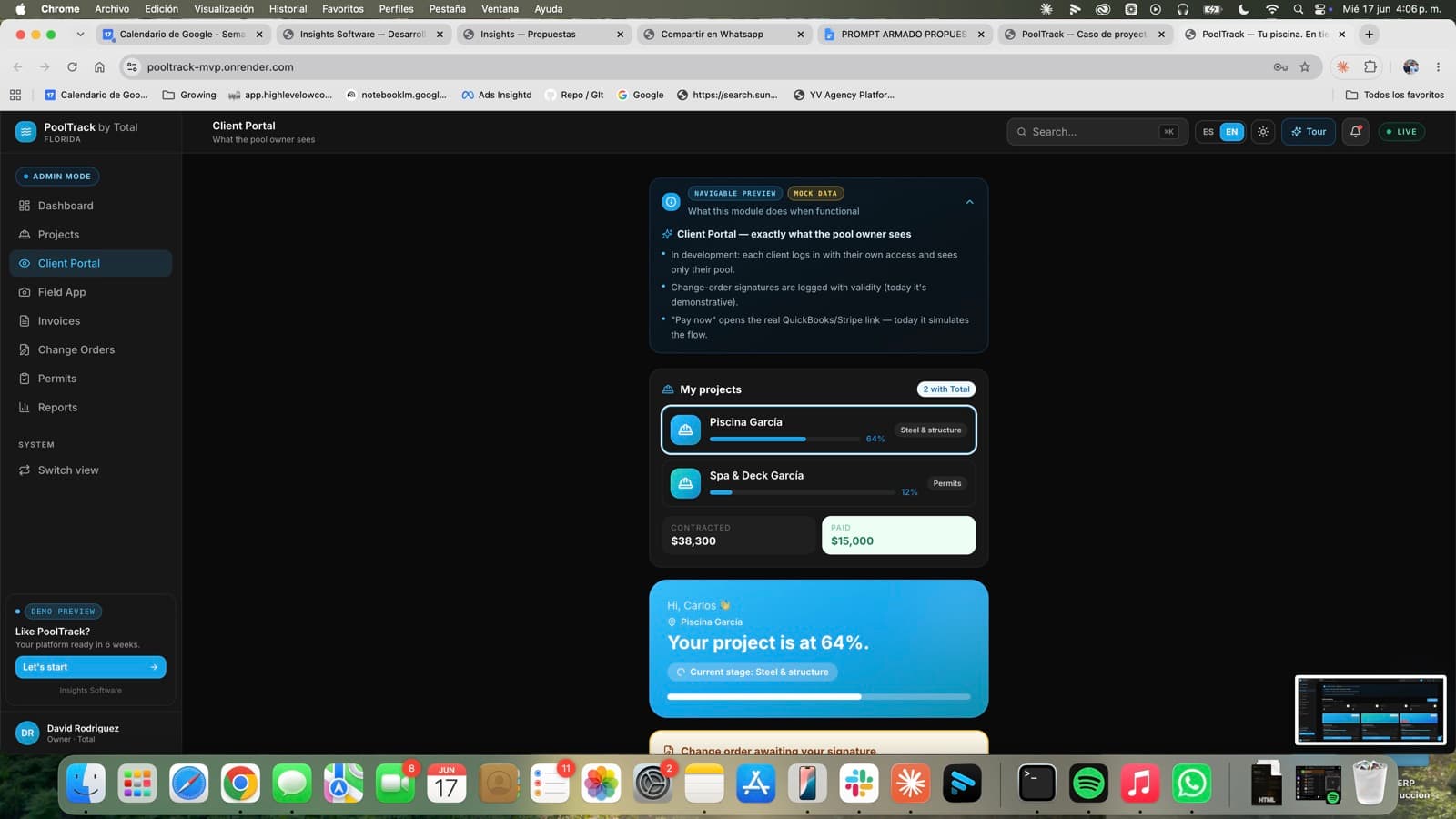Screen dimensions: 1456x819
Task: Select the Spa & Deck García project
Action: 819,483
